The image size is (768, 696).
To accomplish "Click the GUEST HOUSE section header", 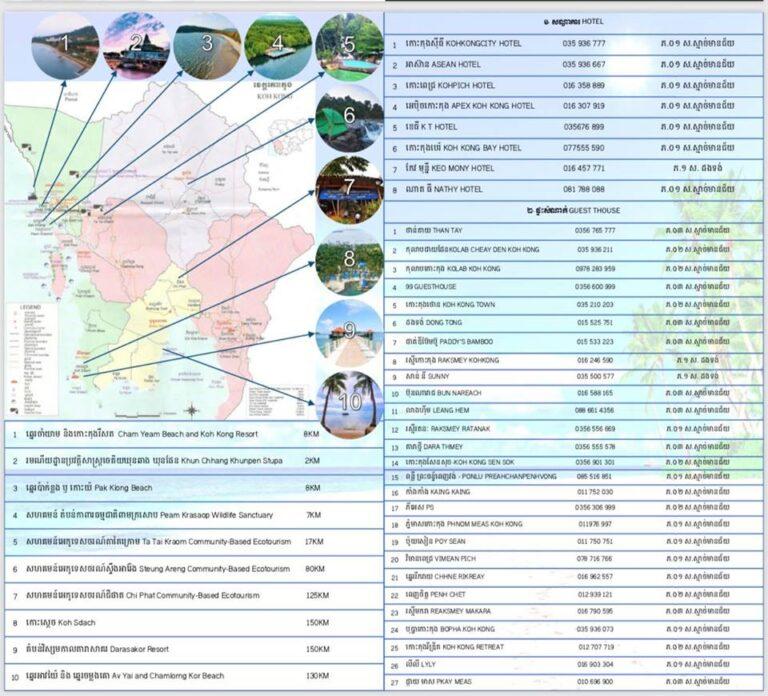I will tap(573, 211).
